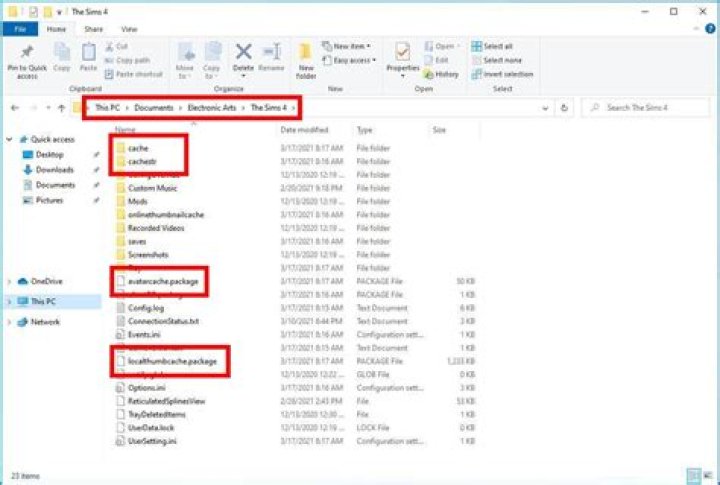Expand the This PC tree node
Screen dimensions: 720x485
click(x=9, y=302)
